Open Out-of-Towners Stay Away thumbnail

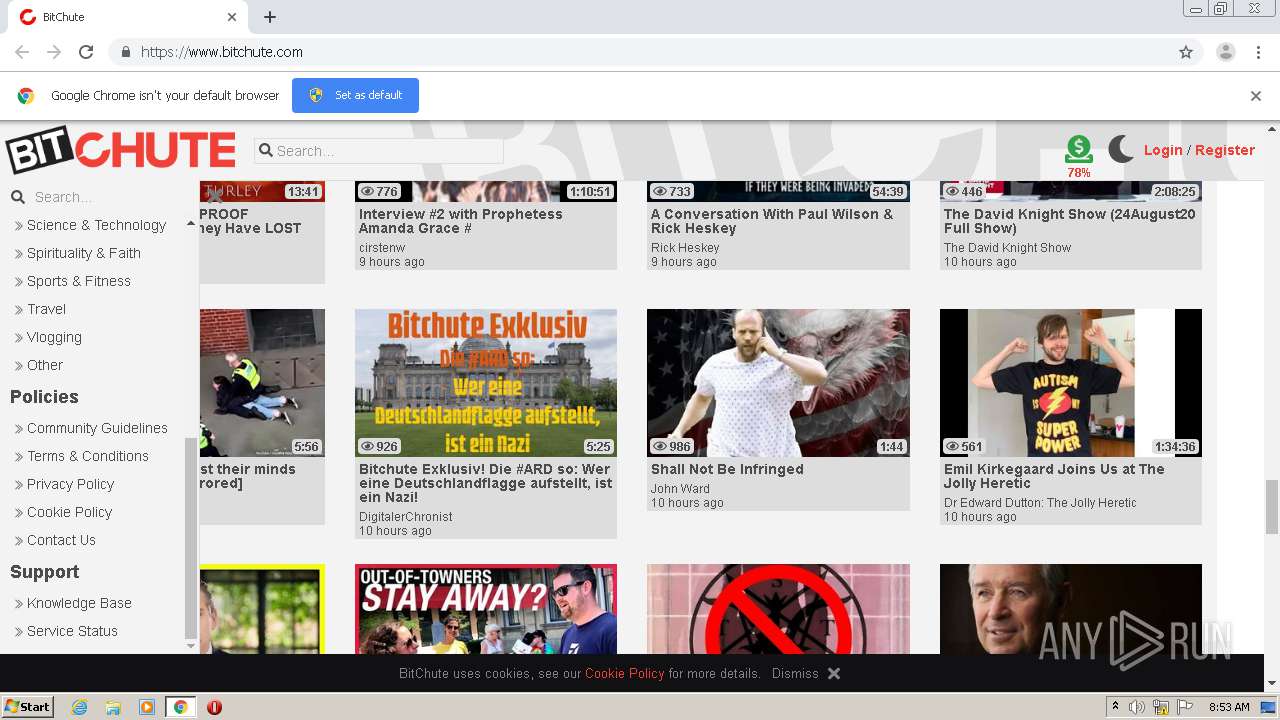(x=486, y=609)
